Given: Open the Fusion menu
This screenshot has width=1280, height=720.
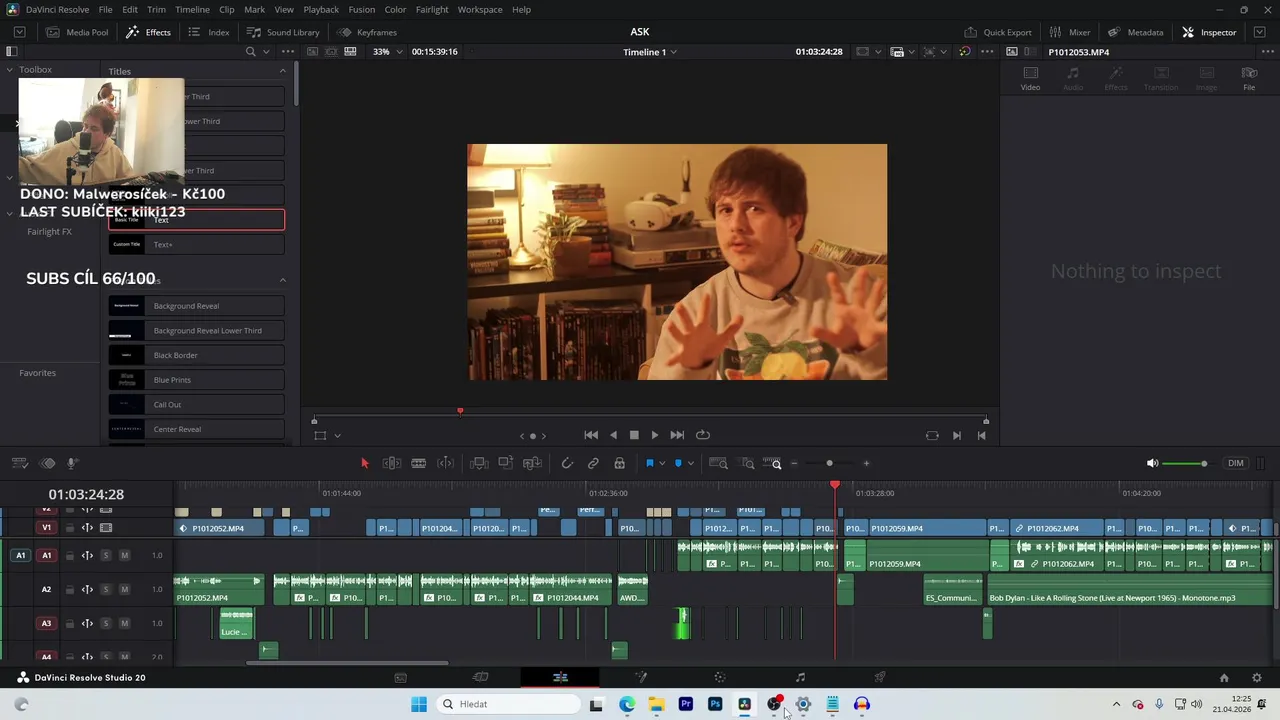Looking at the screenshot, I should pyautogui.click(x=362, y=10).
